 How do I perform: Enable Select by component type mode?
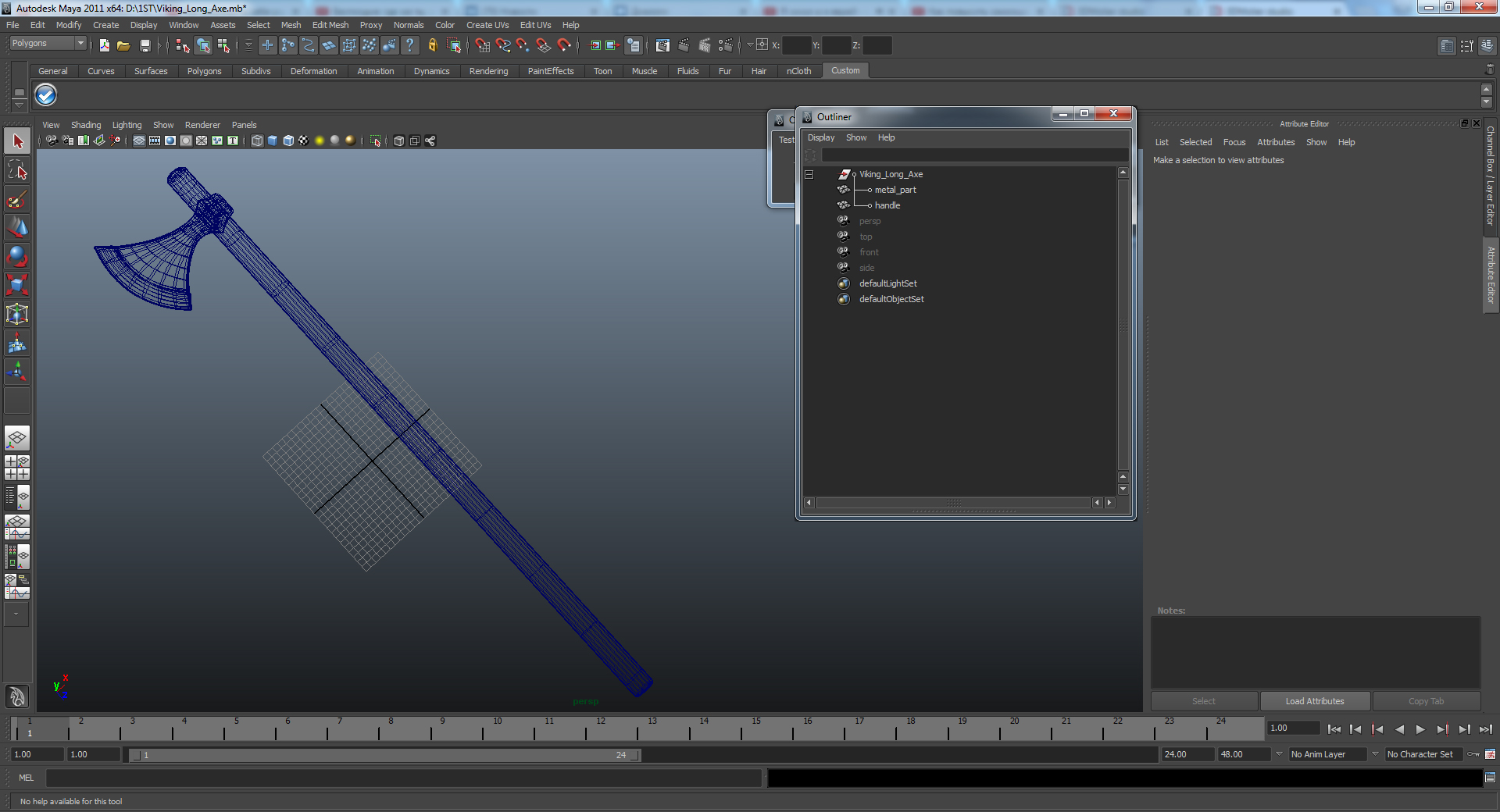(x=223, y=46)
